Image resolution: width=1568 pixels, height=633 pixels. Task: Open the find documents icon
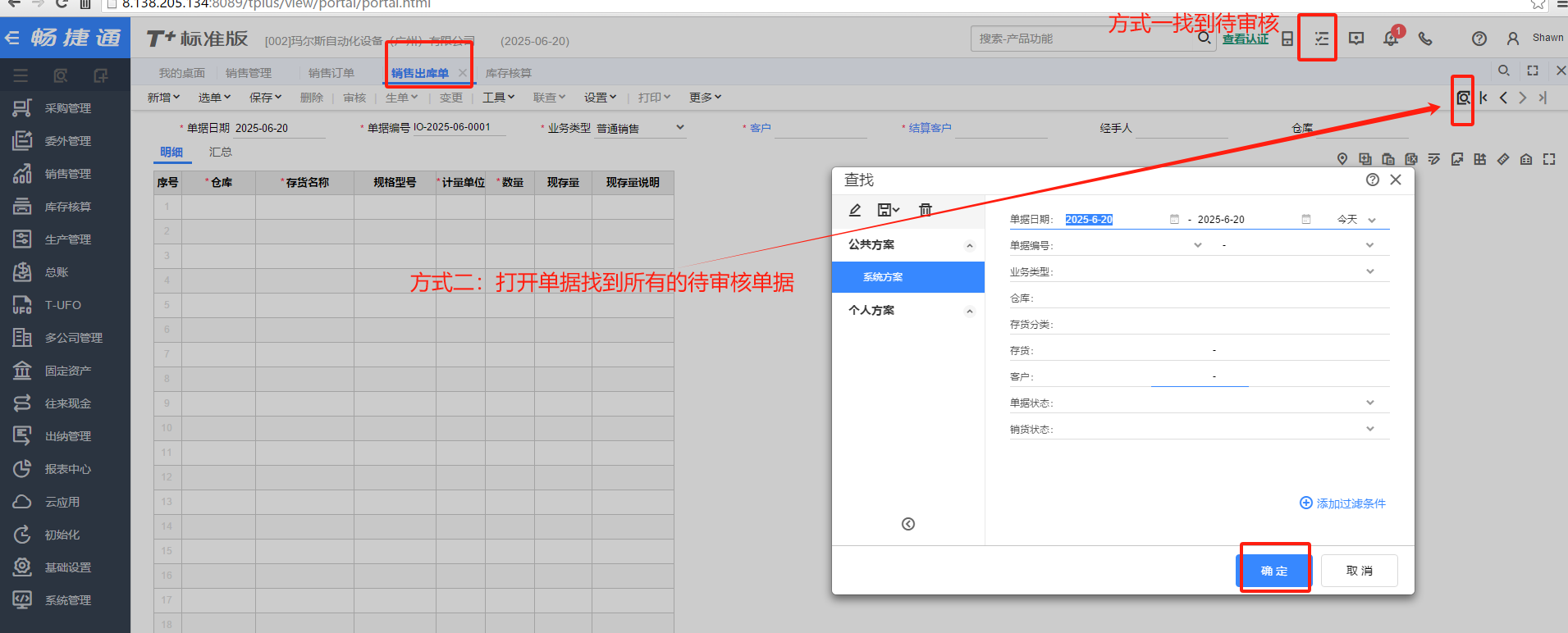[x=1463, y=98]
